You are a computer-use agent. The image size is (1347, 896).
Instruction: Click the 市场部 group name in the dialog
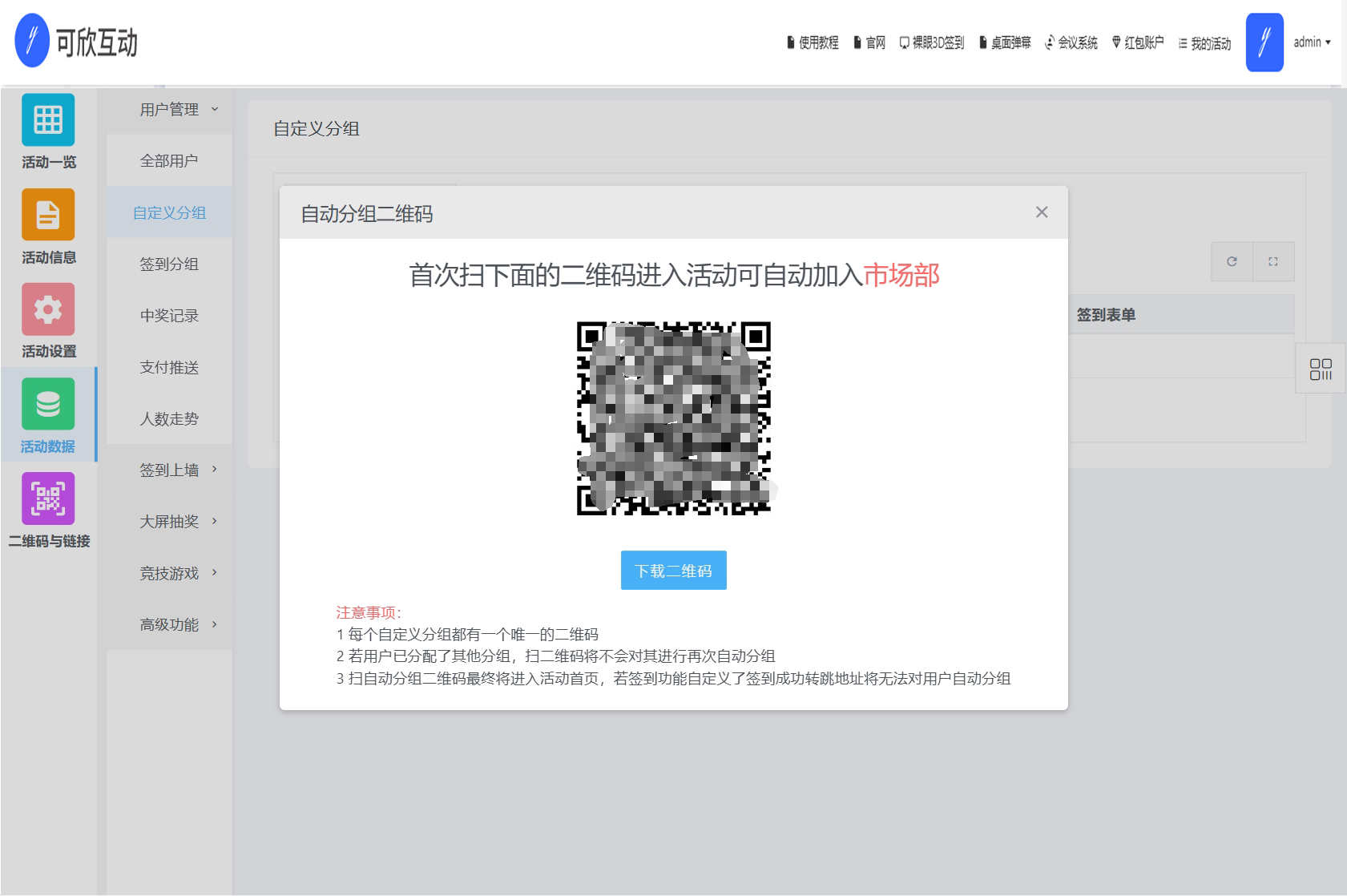[901, 275]
